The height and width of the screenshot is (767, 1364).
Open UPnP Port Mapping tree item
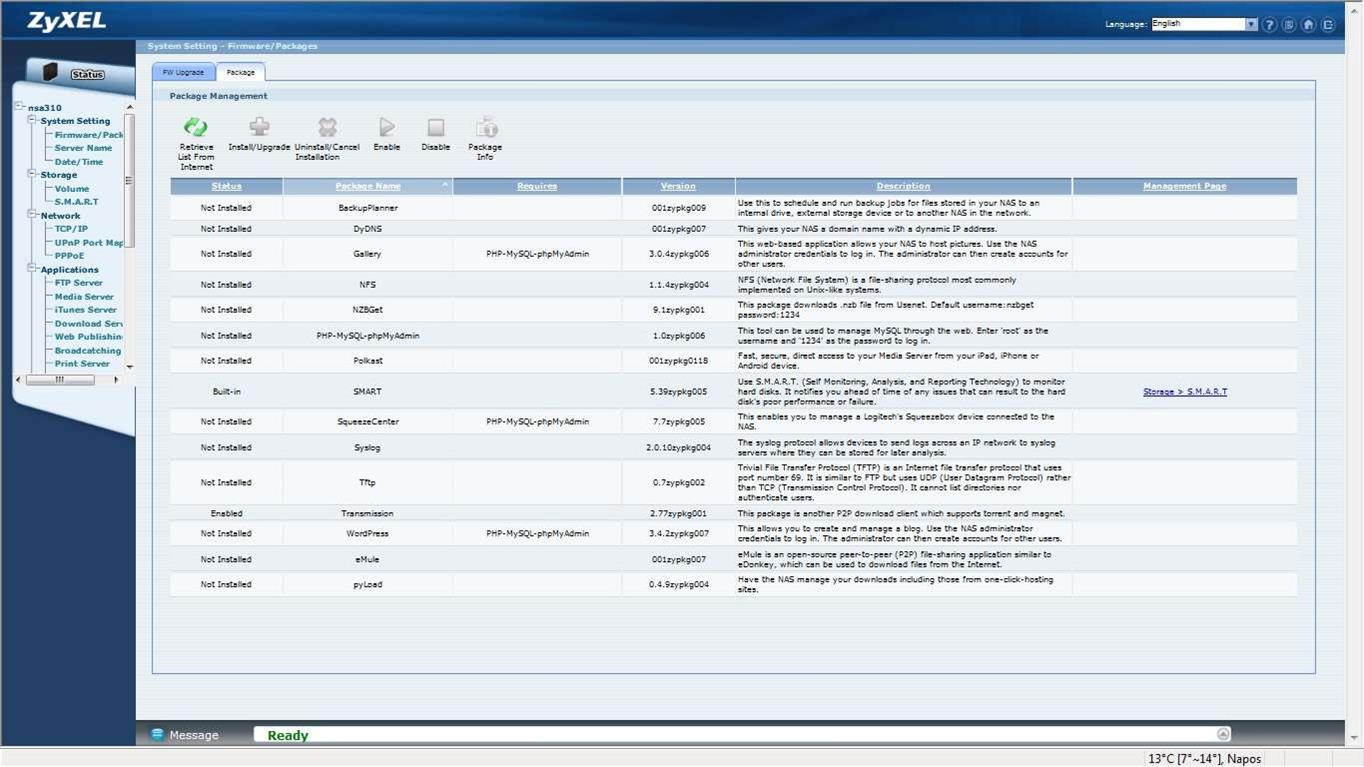point(88,242)
